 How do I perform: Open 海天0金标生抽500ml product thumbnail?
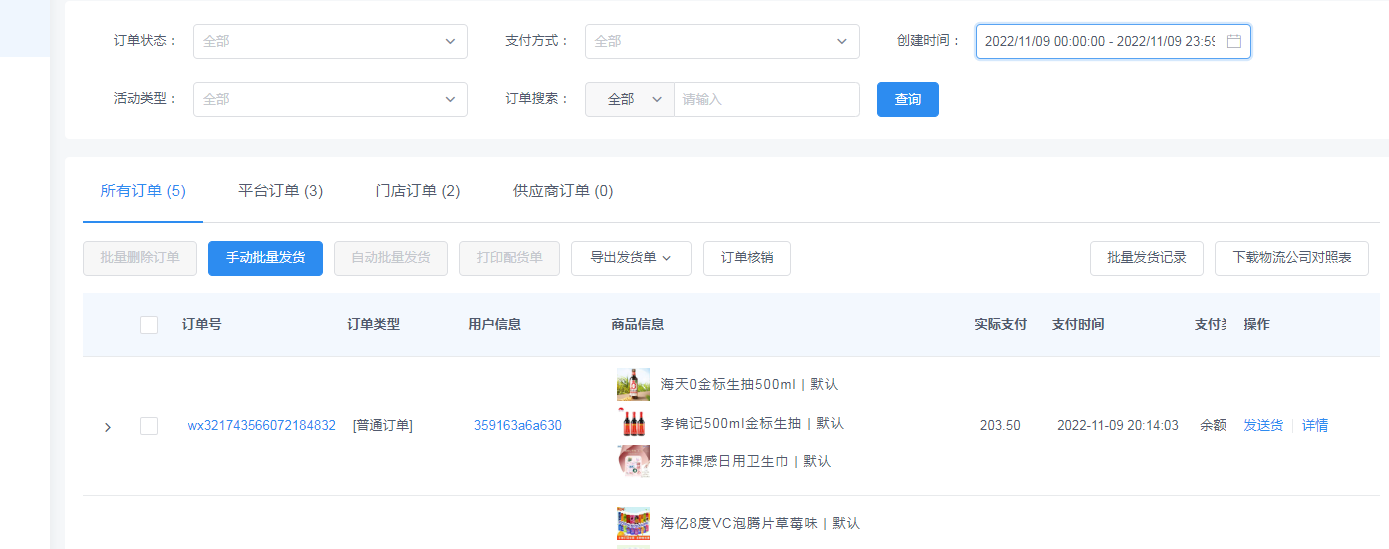point(633,384)
